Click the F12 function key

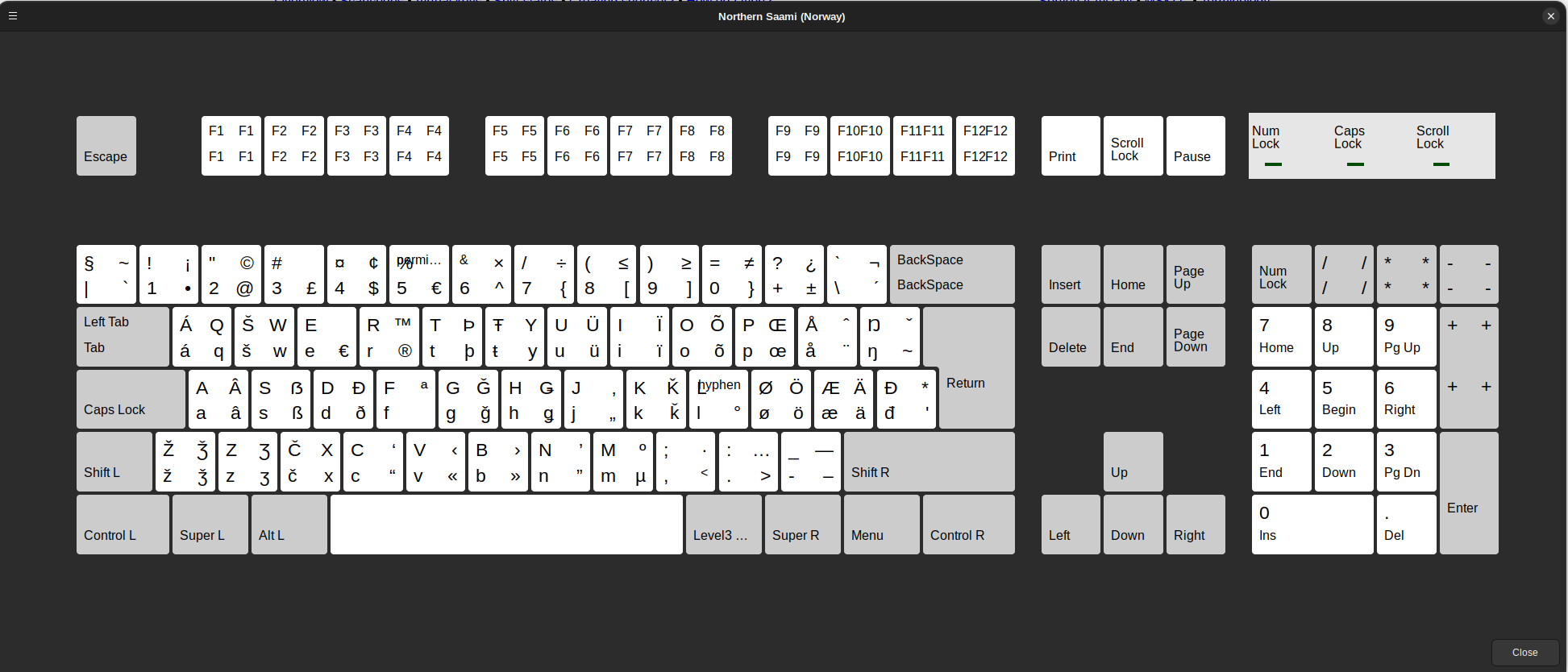985,146
